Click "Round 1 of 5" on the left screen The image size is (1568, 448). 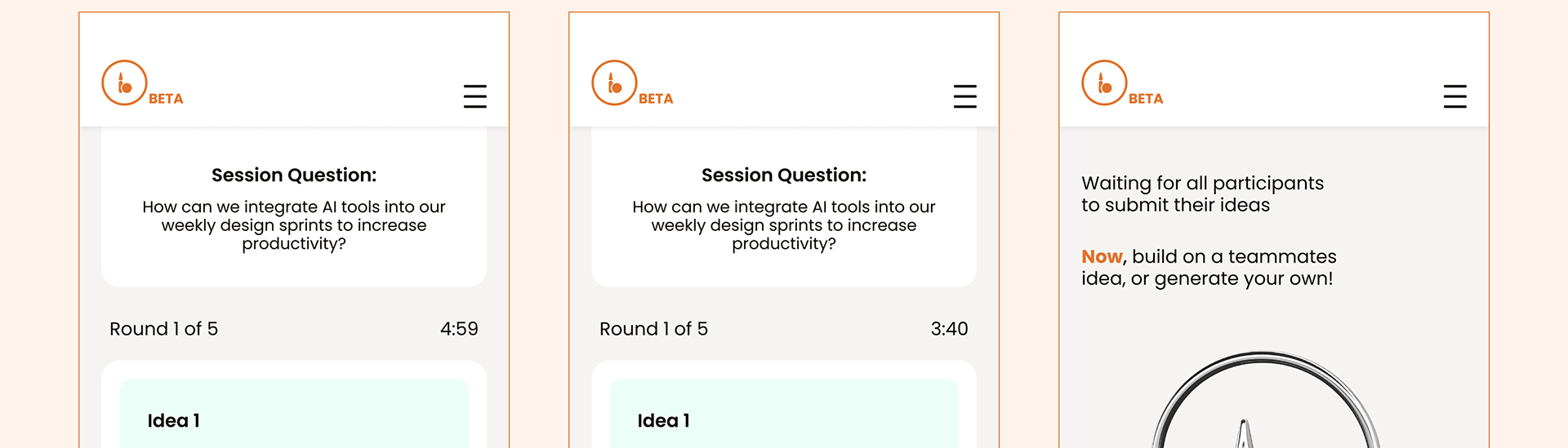[x=163, y=329]
